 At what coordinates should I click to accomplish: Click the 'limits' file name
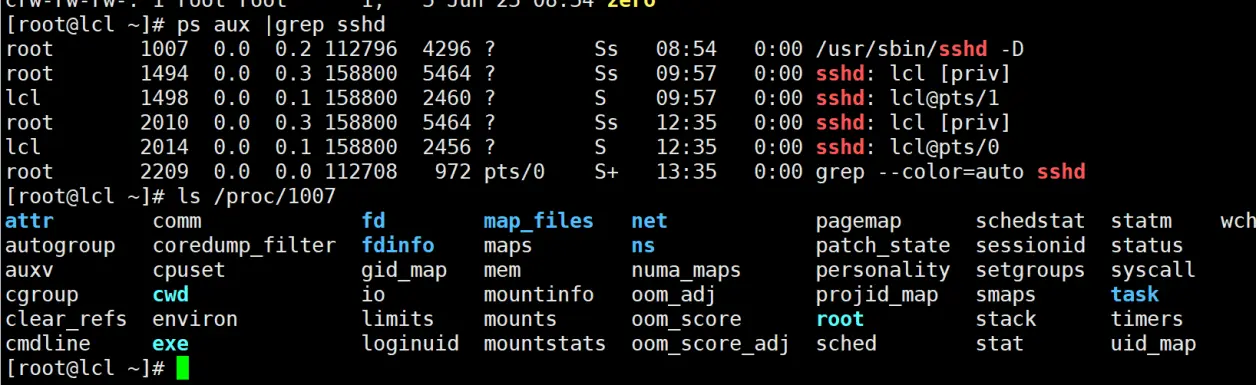(x=398, y=319)
